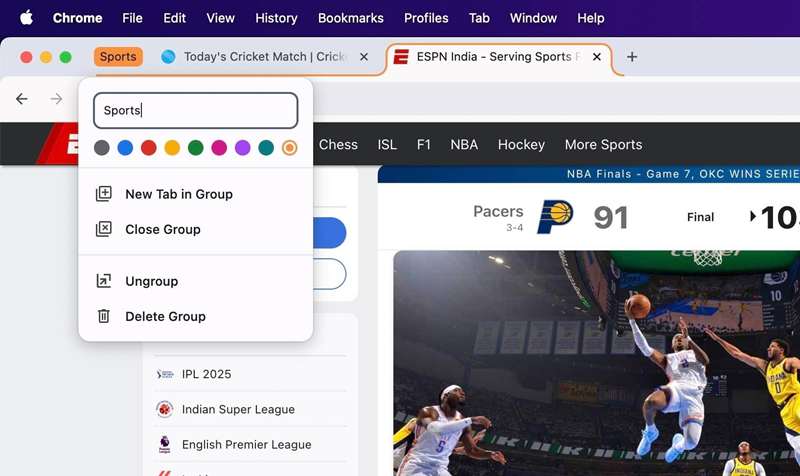Click the ESPN logo
This screenshot has width=800, height=476.
(57, 143)
